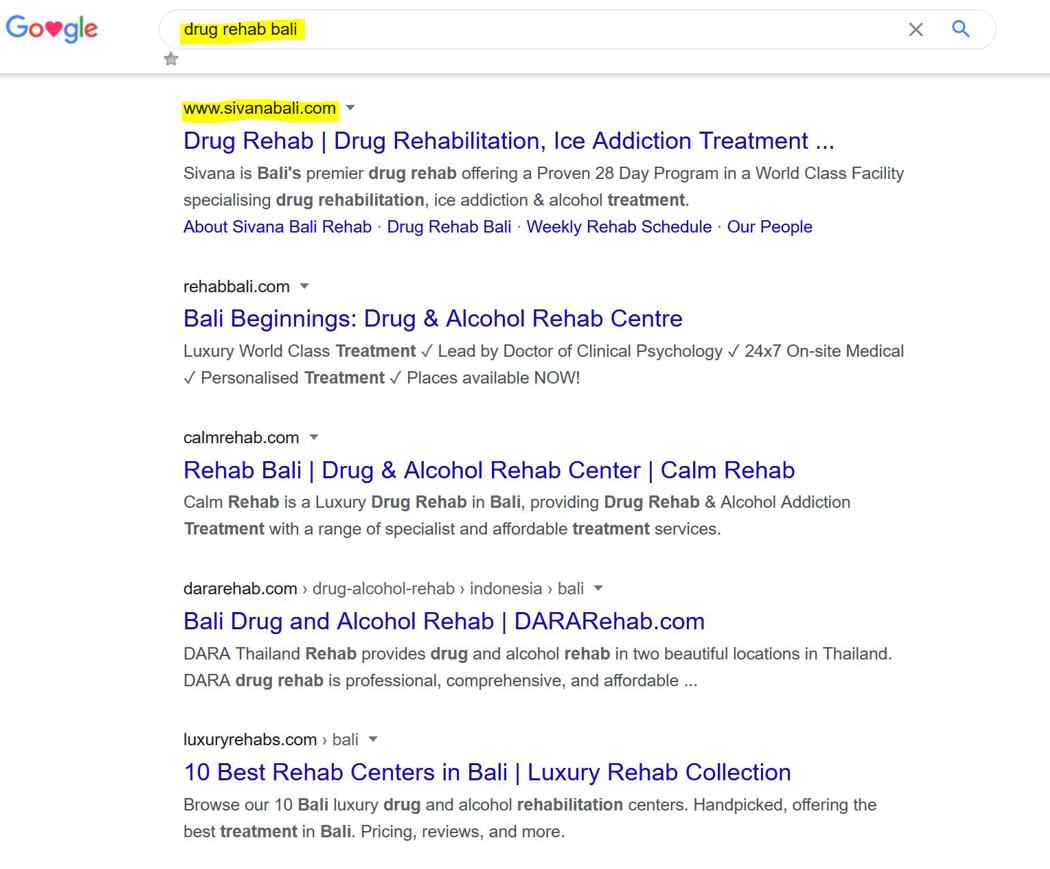1050x869 pixels.
Task: Open the DARARehab.com result link
Action: click(443, 621)
